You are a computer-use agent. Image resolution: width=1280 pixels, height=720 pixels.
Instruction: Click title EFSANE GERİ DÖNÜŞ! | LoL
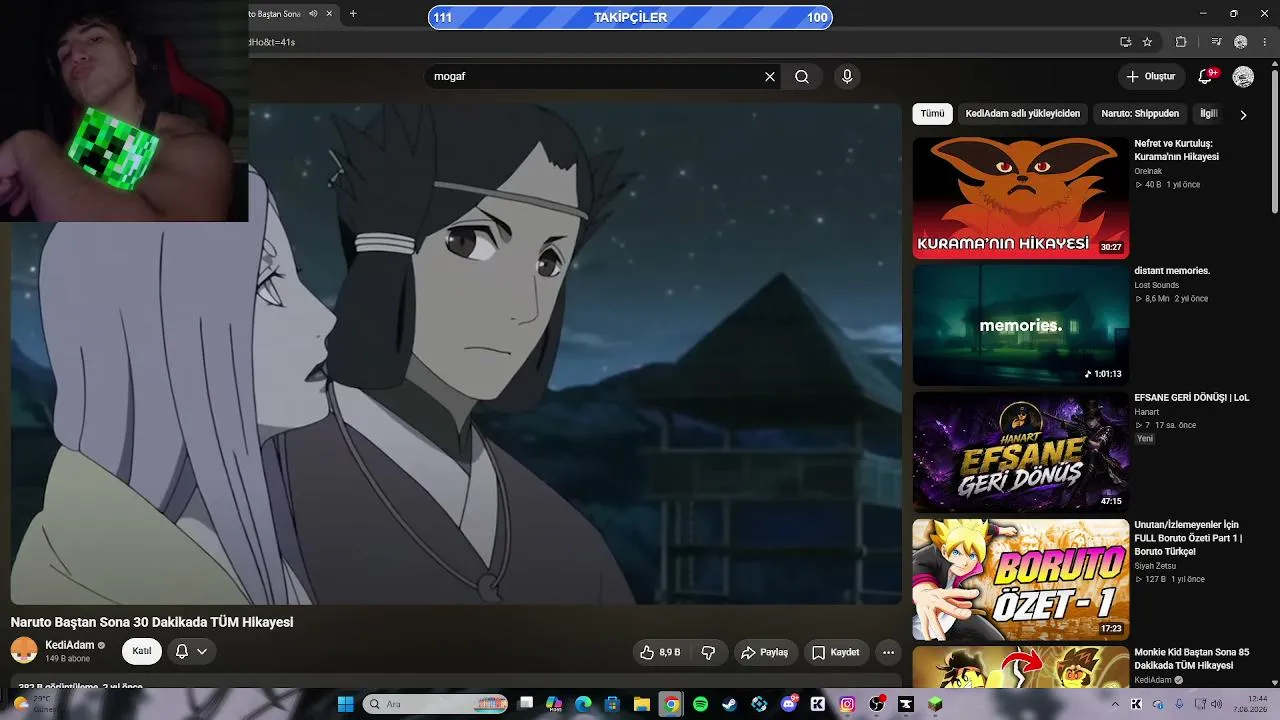[x=1191, y=398]
